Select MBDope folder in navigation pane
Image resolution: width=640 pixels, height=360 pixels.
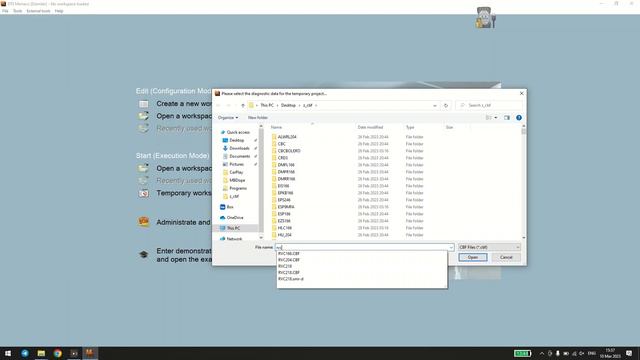(237, 180)
